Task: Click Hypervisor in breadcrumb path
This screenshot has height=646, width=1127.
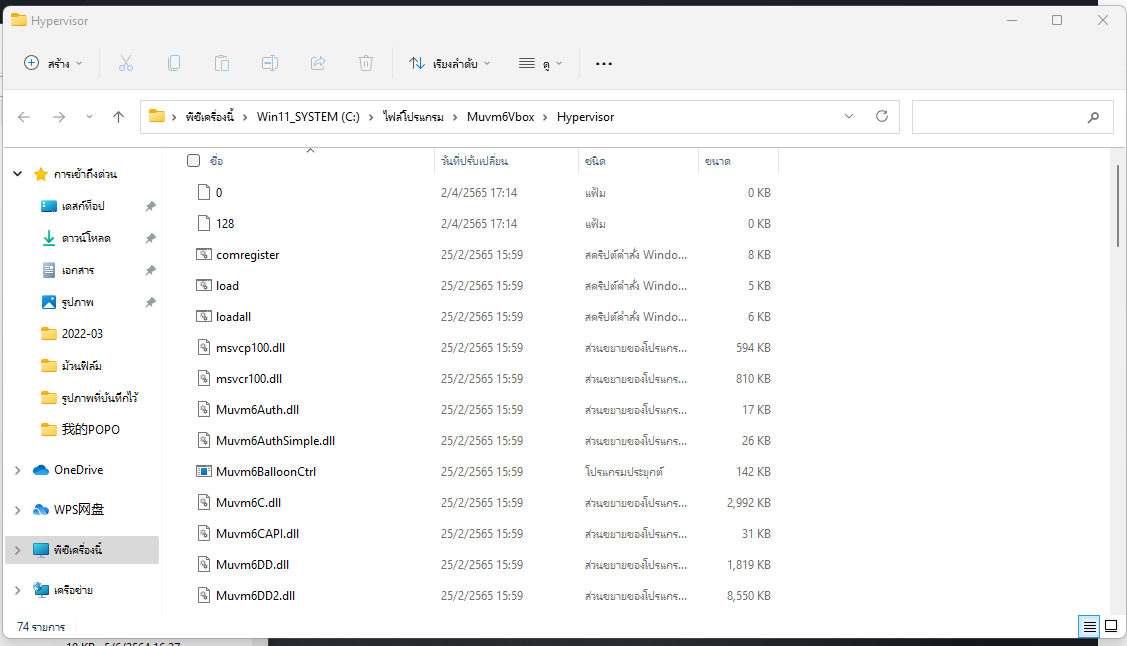Action: pos(586,116)
